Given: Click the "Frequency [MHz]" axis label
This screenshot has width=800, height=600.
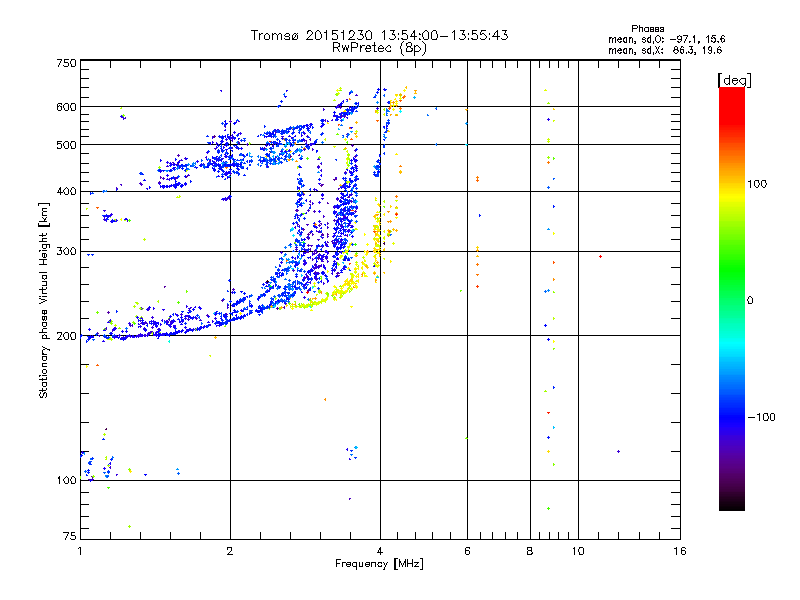Looking at the screenshot, I should pyautogui.click(x=379, y=564).
